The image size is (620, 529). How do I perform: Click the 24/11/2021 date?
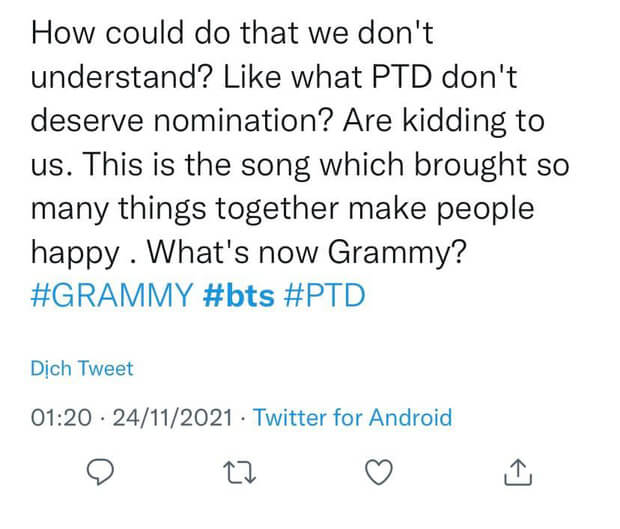point(173,418)
